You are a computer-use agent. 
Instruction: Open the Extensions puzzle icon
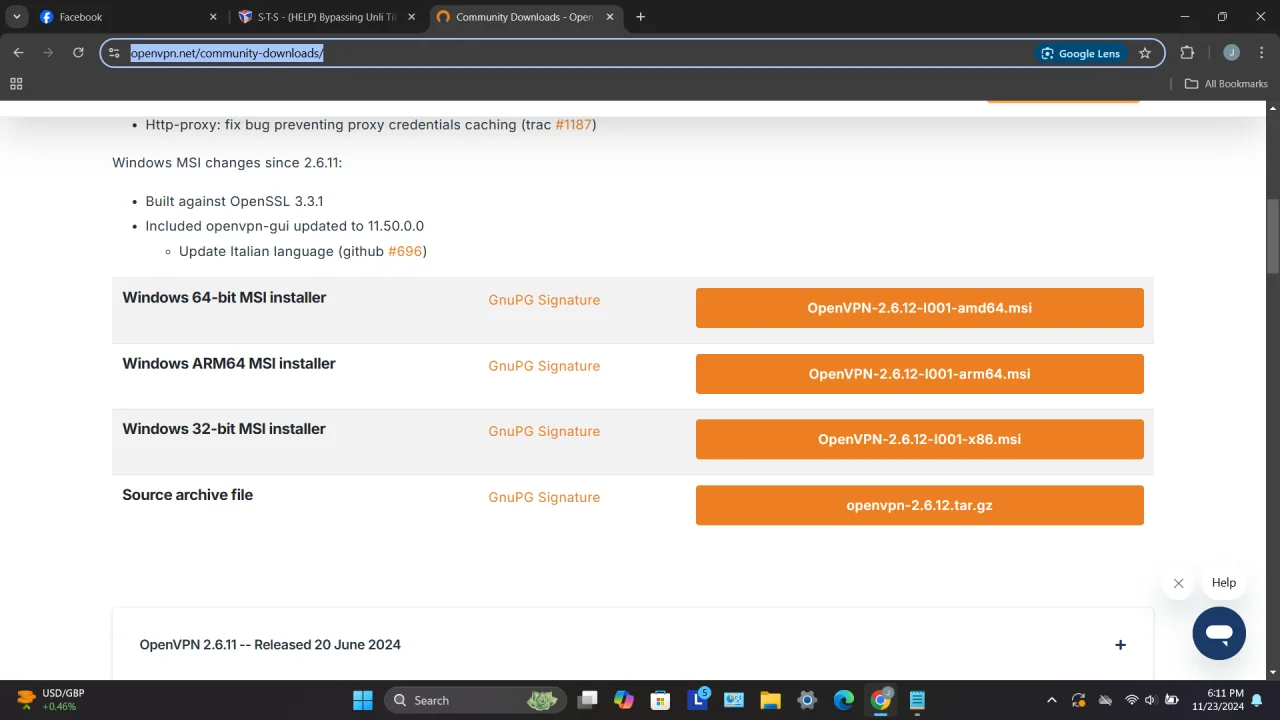click(x=1187, y=53)
